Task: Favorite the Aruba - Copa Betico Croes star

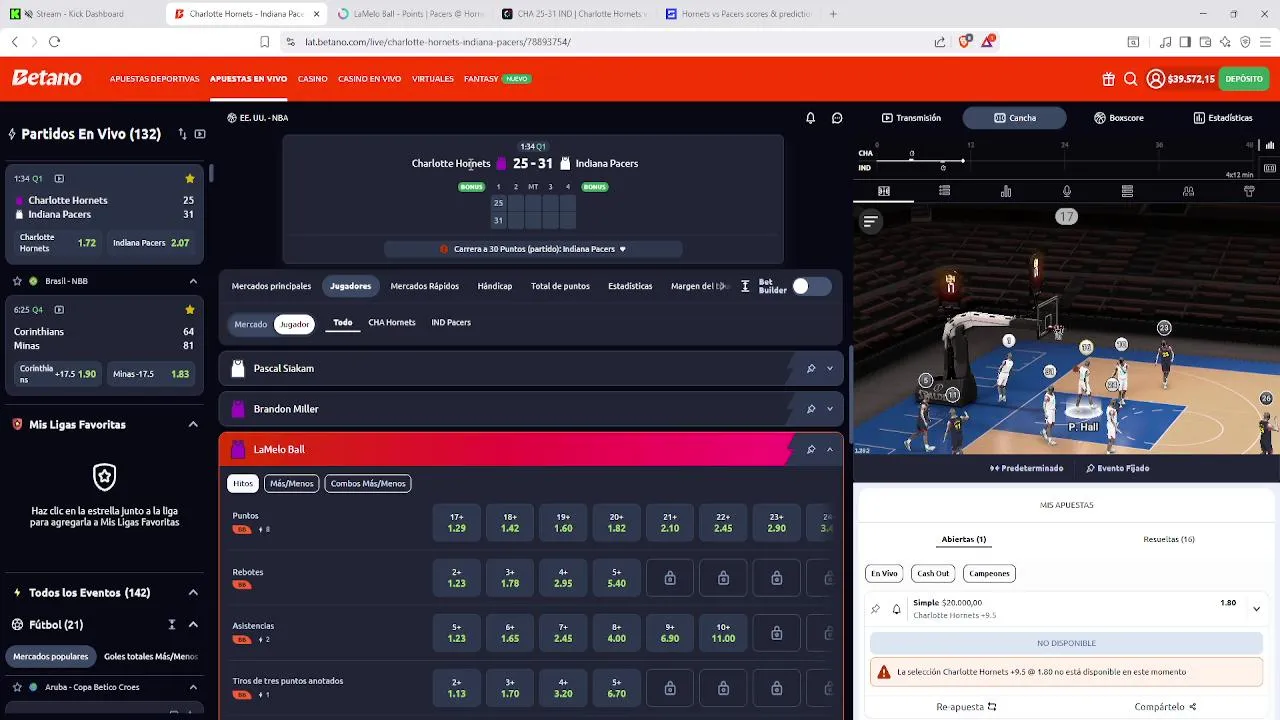Action: 17,687
